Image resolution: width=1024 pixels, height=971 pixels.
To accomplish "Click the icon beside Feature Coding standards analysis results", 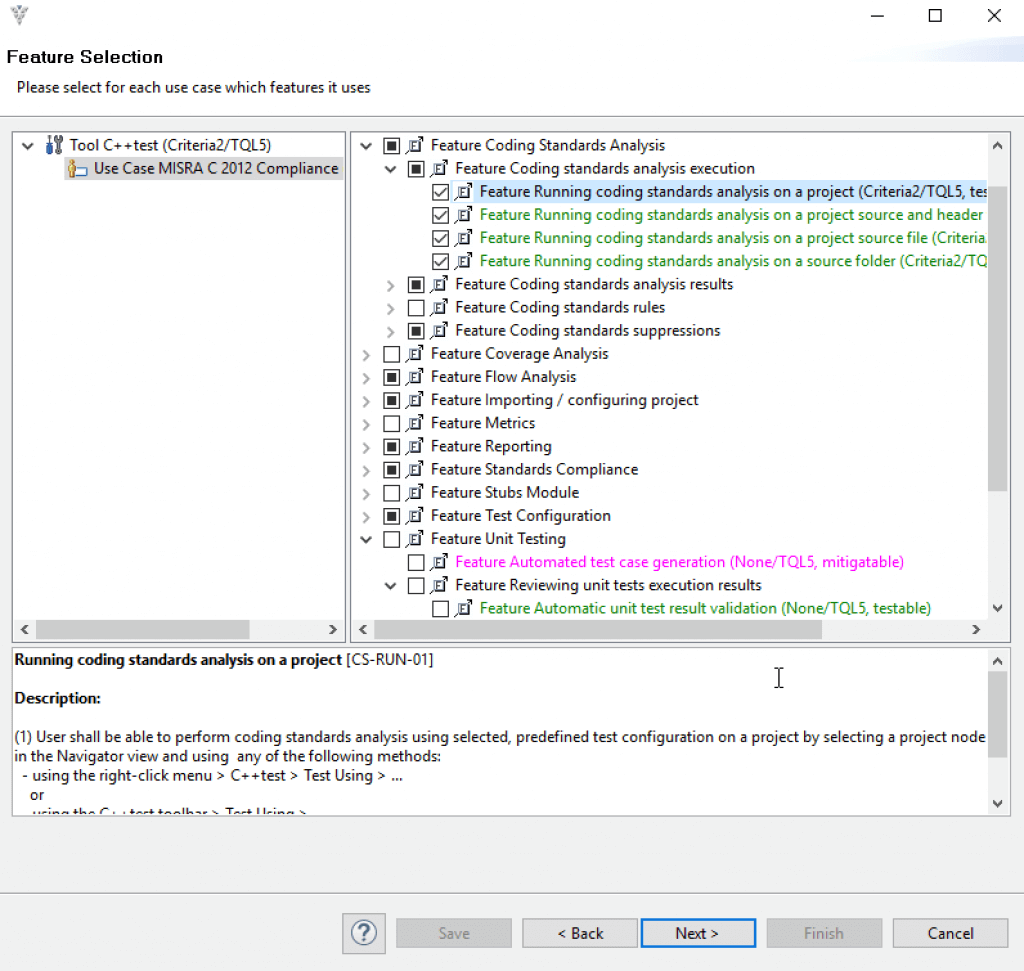I will 439,285.
